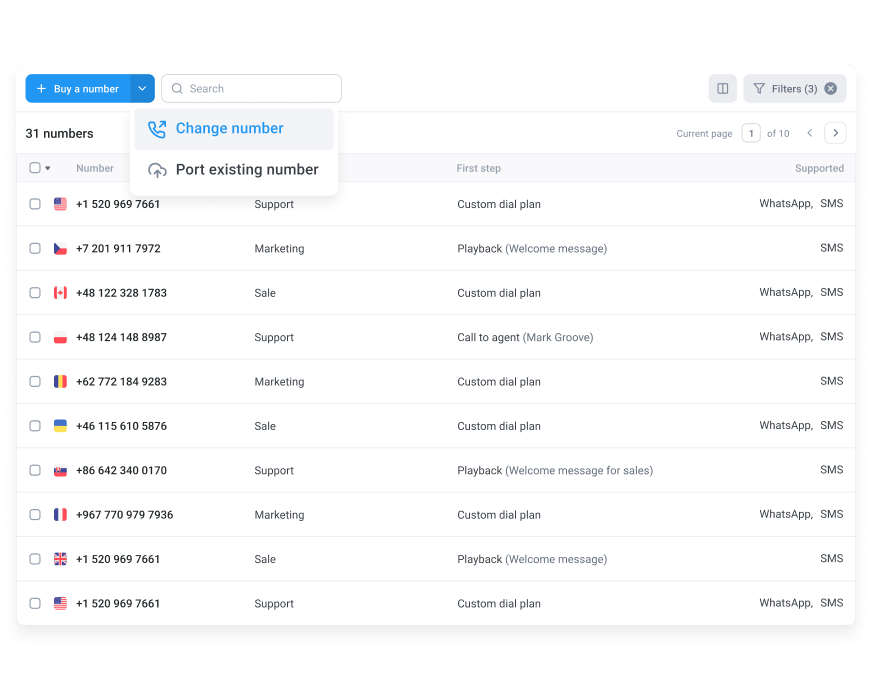This screenshot has width=872, height=690.
Task: Toggle the select-all header checkbox
Action: pyautogui.click(x=35, y=167)
